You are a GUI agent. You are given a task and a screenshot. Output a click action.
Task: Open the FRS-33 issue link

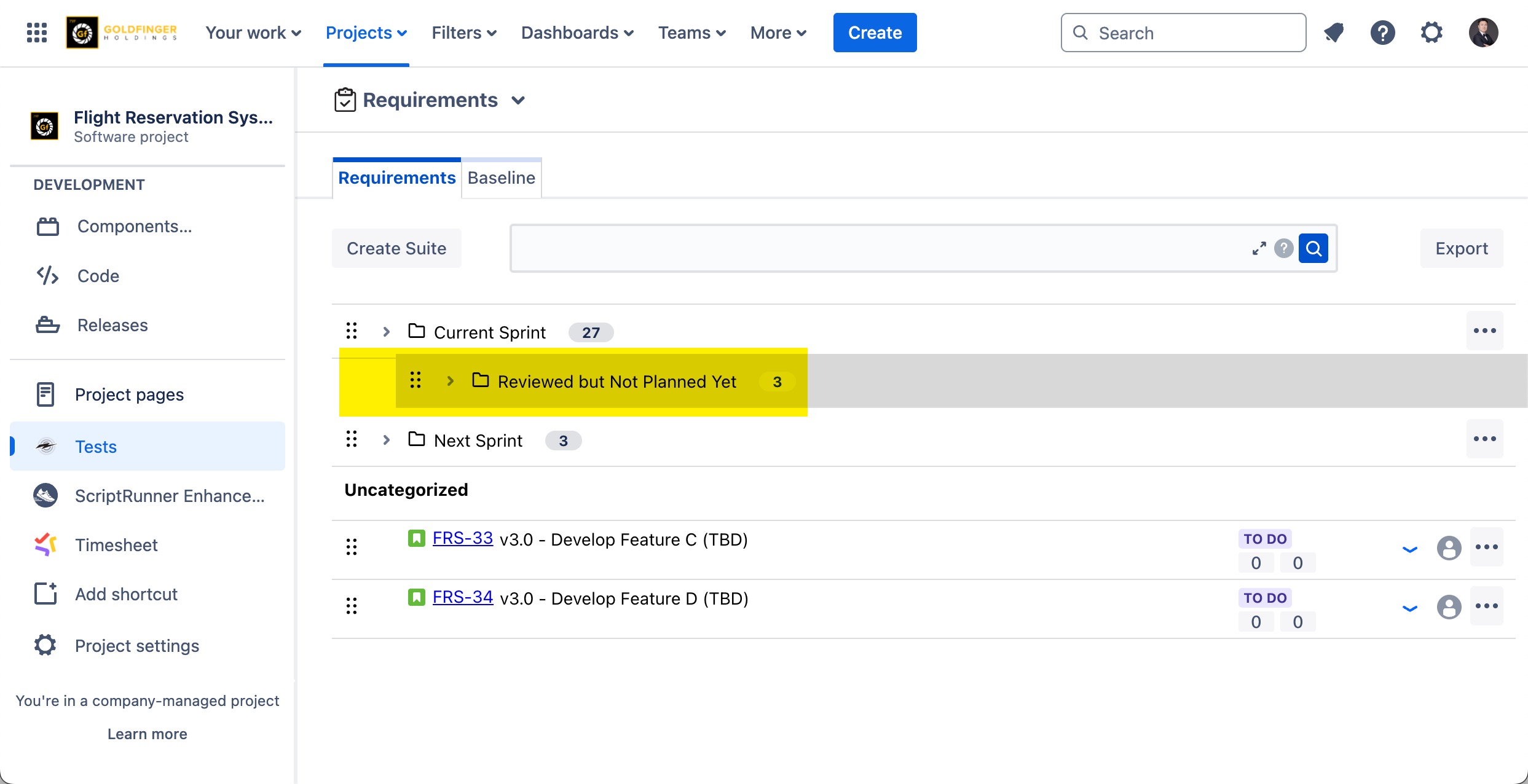point(463,538)
